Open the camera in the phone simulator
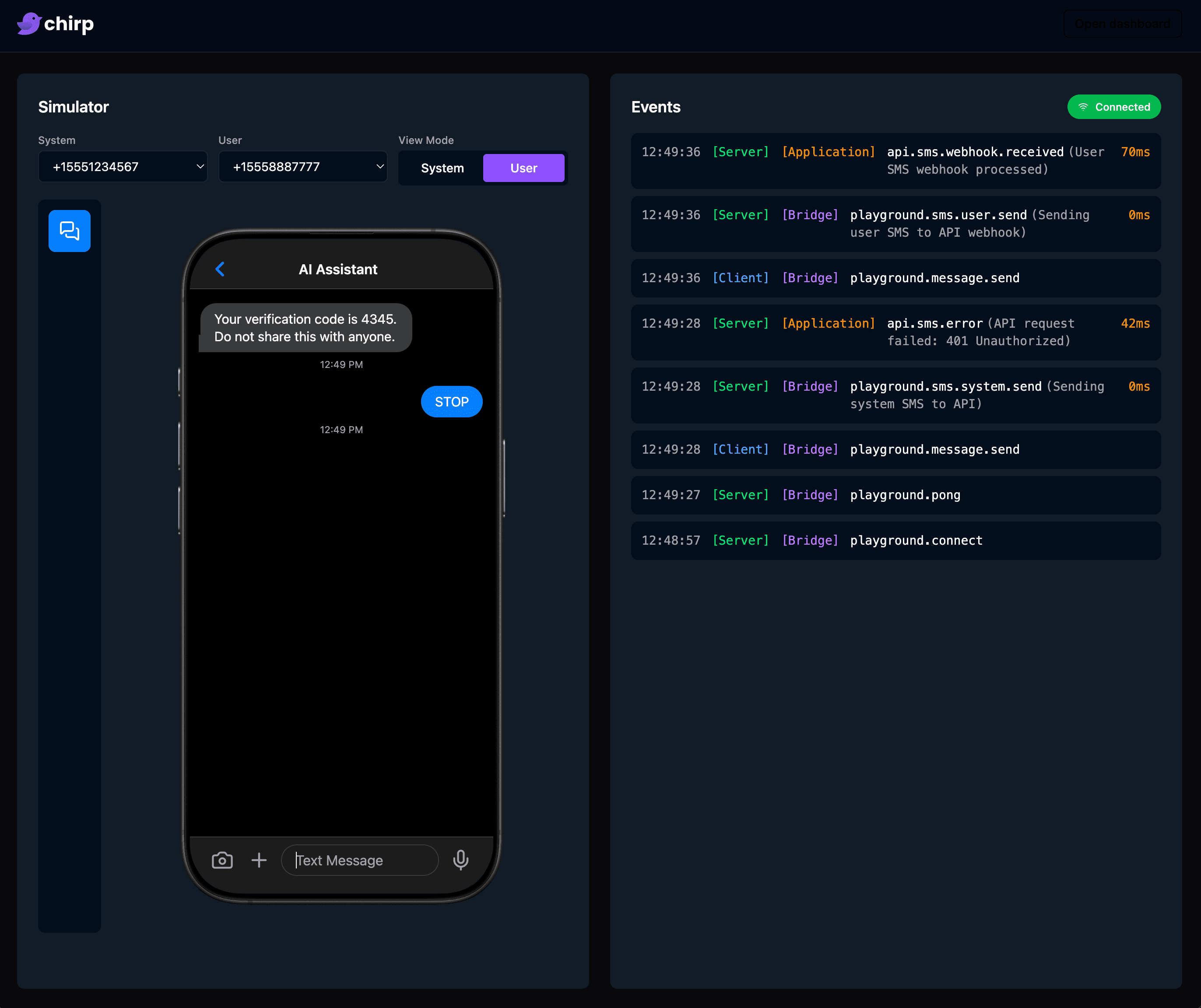Image resolution: width=1201 pixels, height=1008 pixels. pos(222,860)
